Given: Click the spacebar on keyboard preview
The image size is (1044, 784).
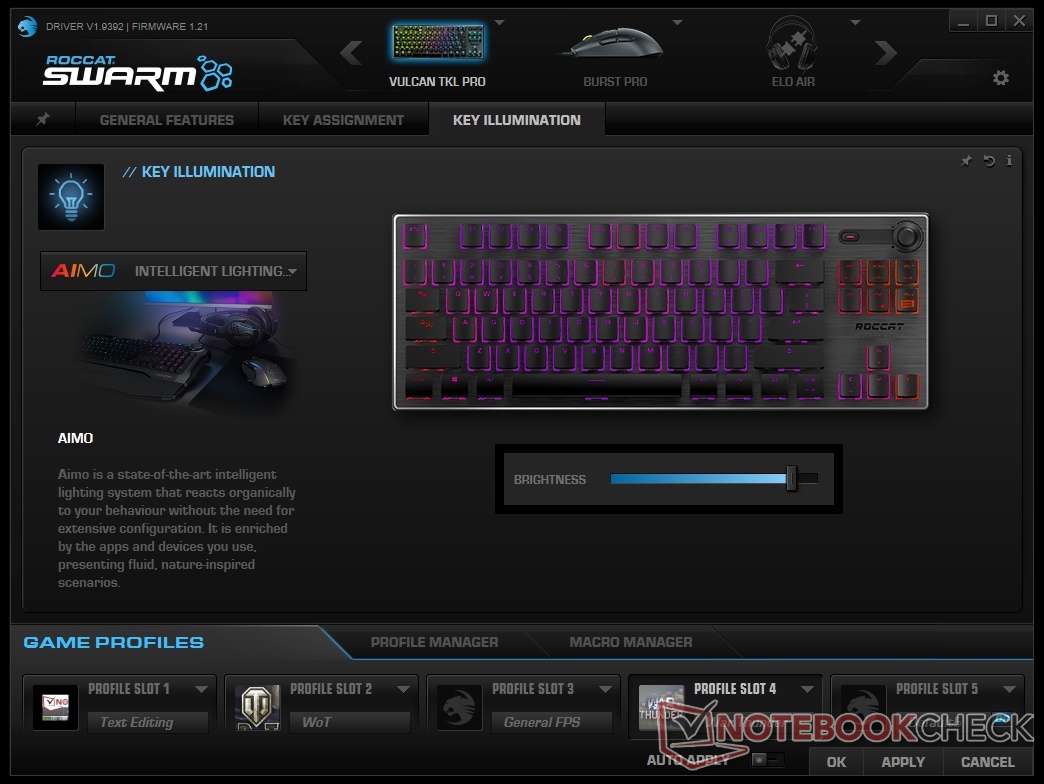Looking at the screenshot, I should pos(597,385).
